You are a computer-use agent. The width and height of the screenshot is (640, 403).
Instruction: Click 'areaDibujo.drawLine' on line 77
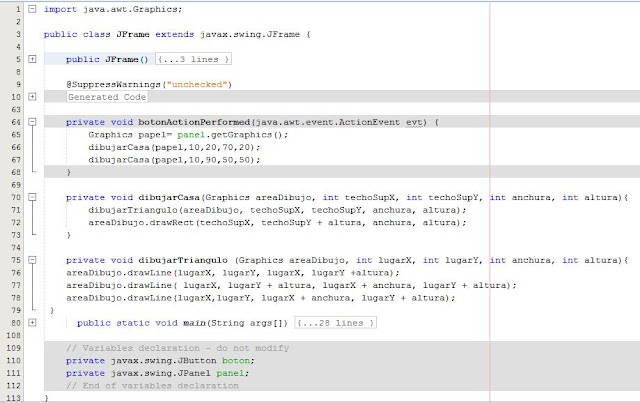[119, 286]
